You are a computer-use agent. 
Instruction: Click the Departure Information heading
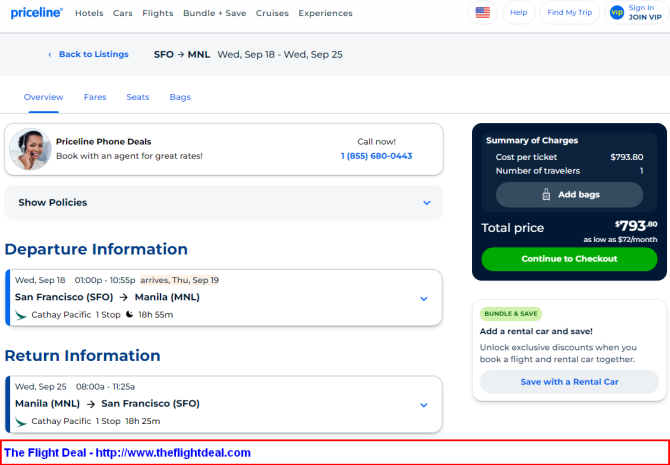pyautogui.click(x=96, y=249)
